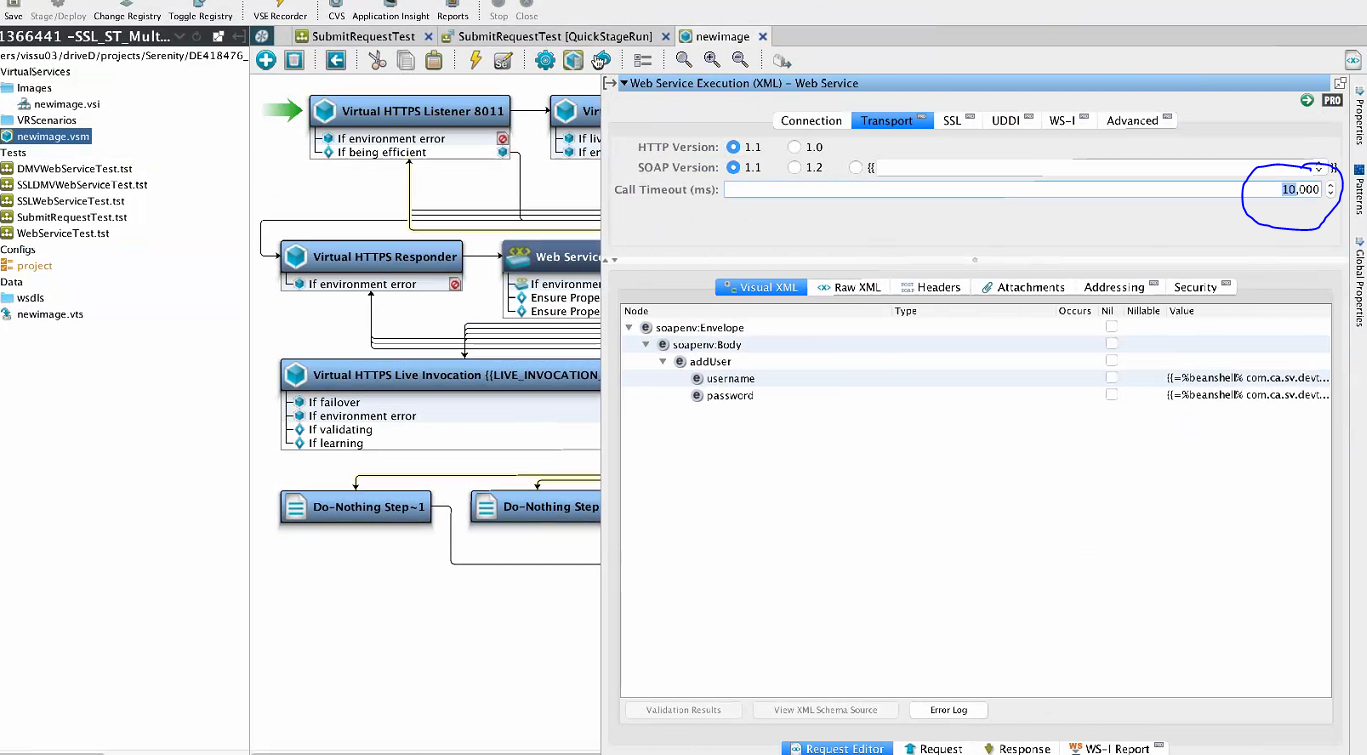1367x755 pixels.
Task: Collapse the addUser tree node
Action: [x=663, y=362]
